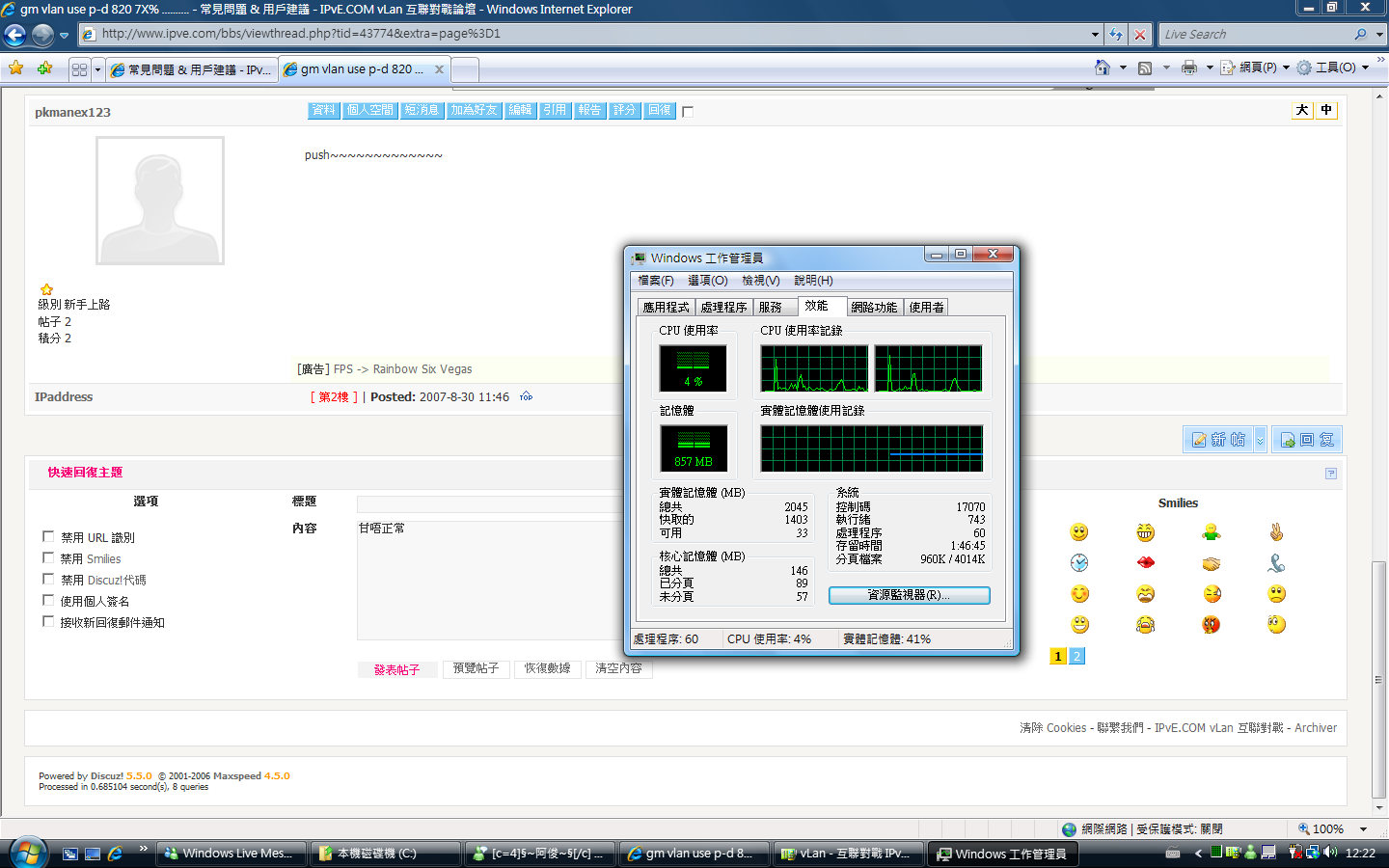Click the 資源監視器(R)... button
Image resolution: width=1389 pixels, height=868 pixels.
[x=909, y=595]
